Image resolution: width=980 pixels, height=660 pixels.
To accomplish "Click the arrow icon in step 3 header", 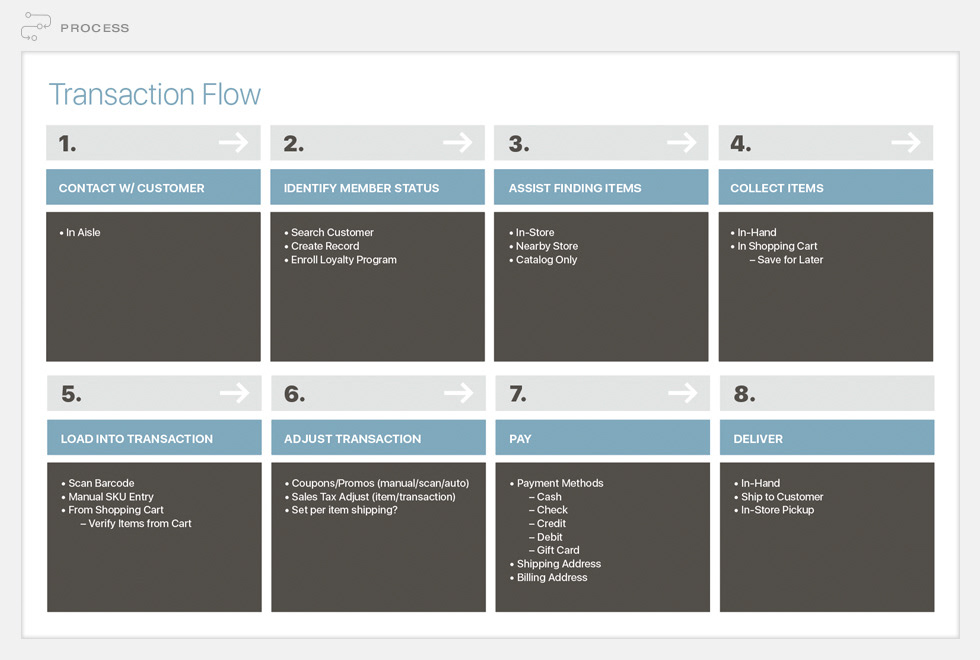I will 682,142.
